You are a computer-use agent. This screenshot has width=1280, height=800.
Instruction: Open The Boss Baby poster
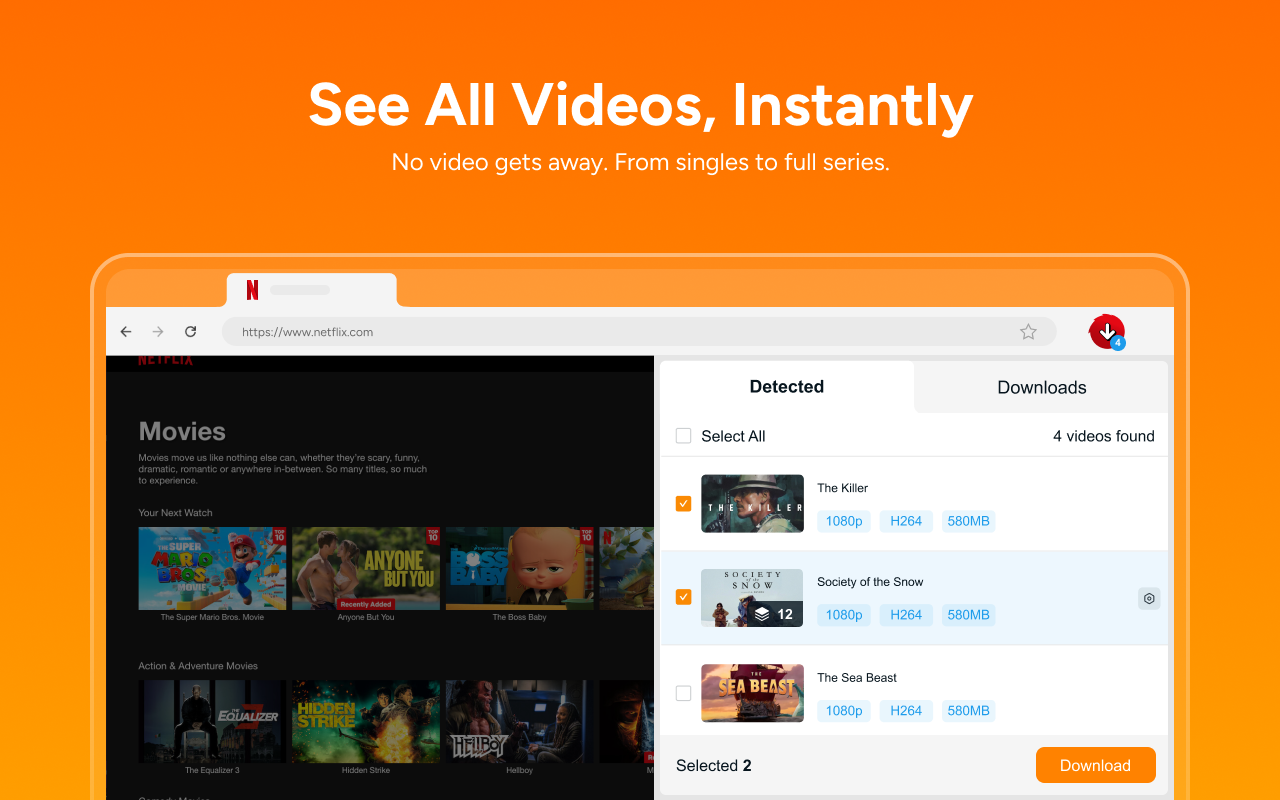[x=520, y=568]
